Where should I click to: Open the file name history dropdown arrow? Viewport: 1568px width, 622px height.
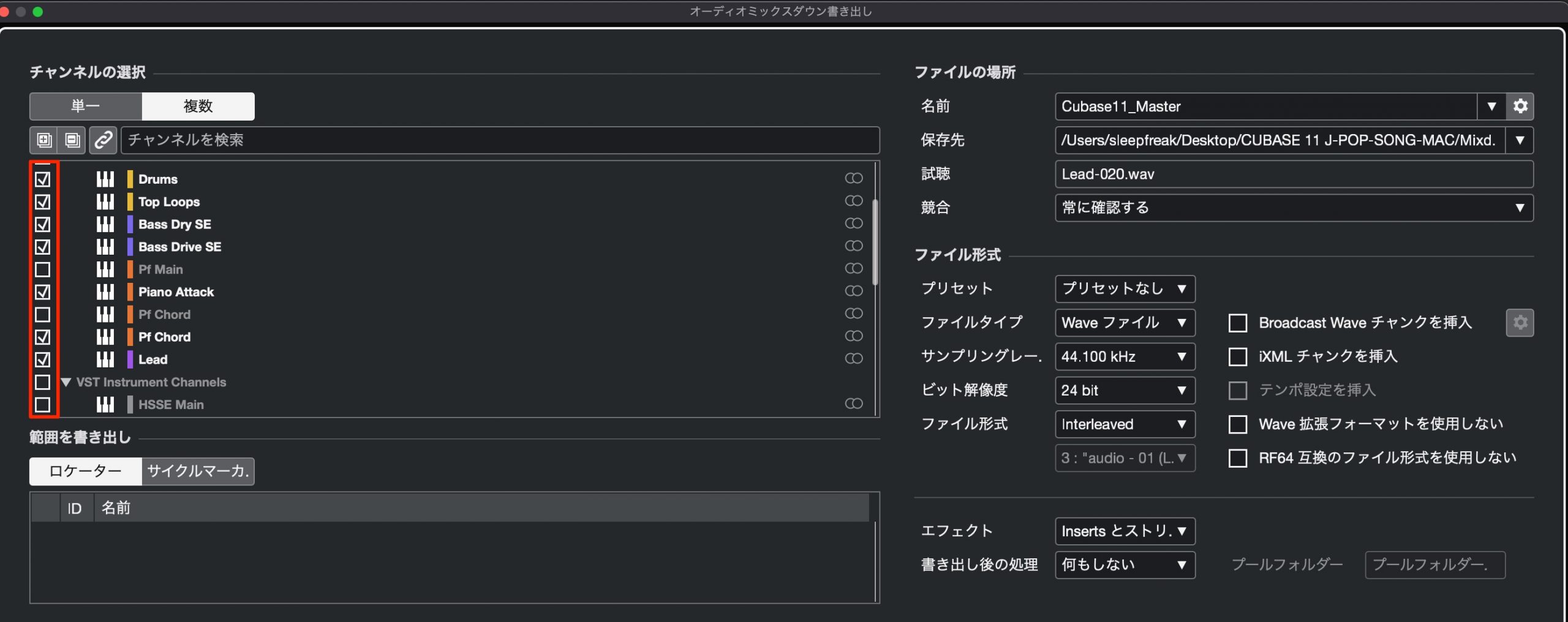(x=1491, y=107)
